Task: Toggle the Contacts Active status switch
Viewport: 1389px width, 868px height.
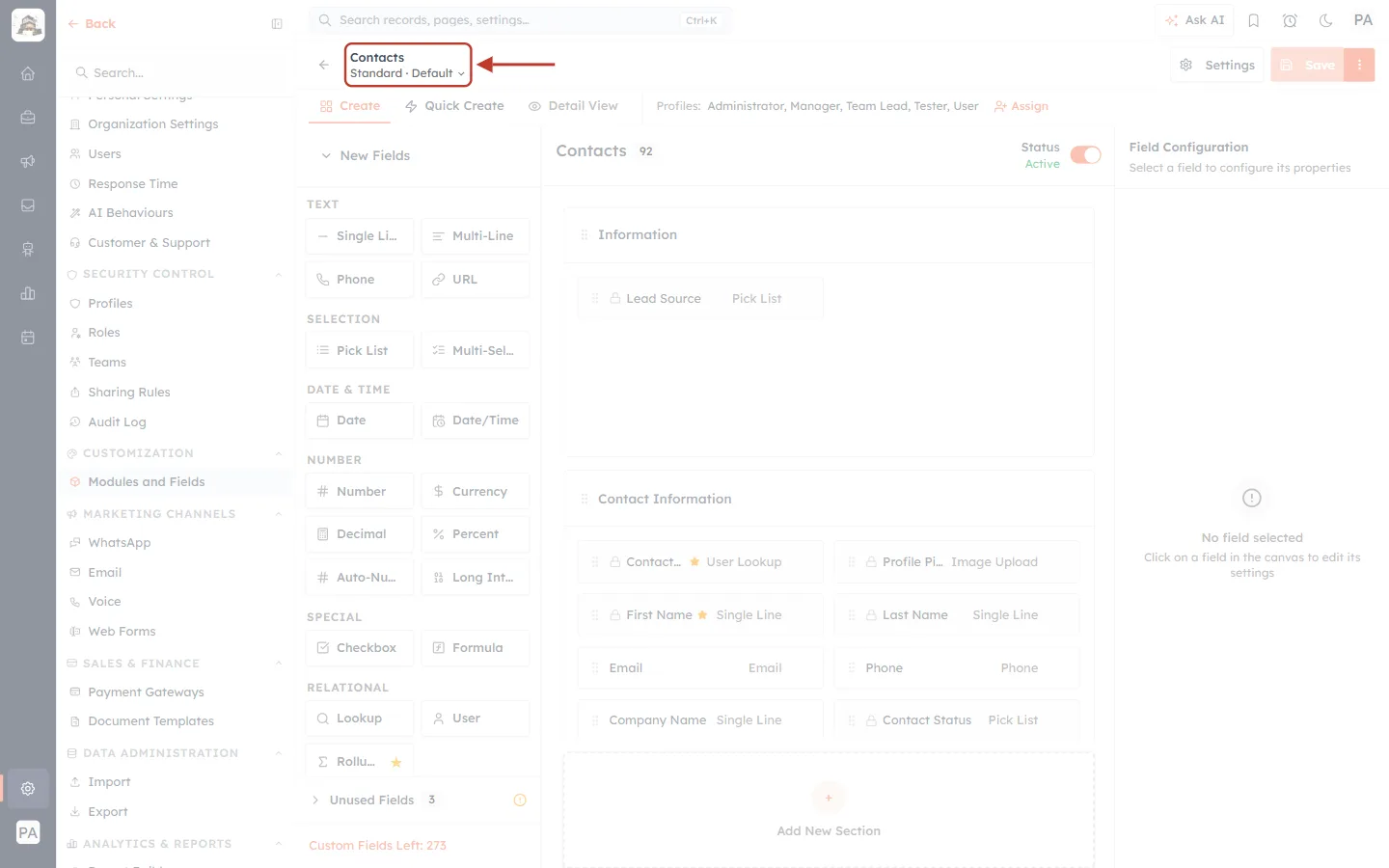Action: [1086, 155]
